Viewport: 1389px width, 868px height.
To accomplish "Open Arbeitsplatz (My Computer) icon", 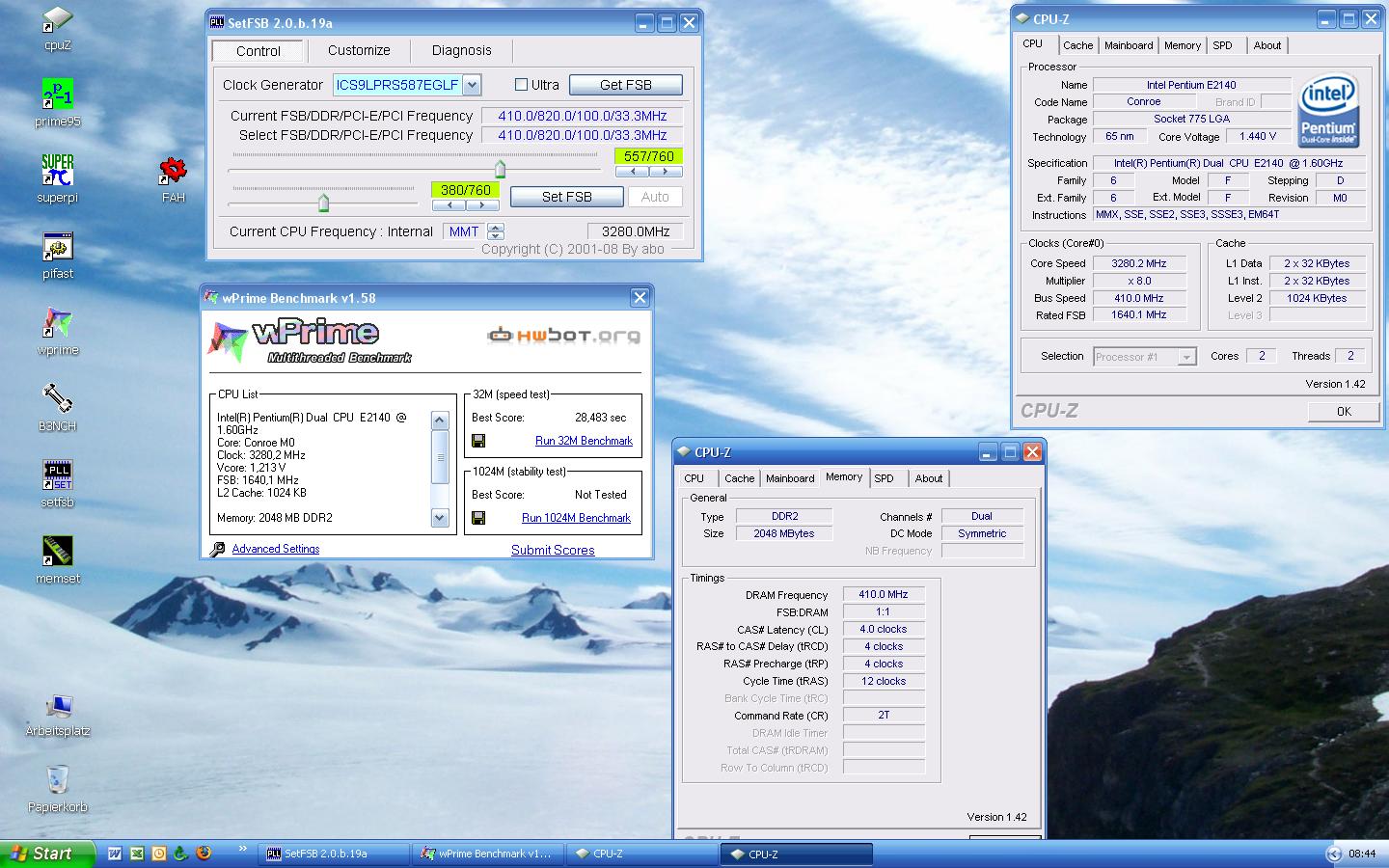I will coord(58,715).
